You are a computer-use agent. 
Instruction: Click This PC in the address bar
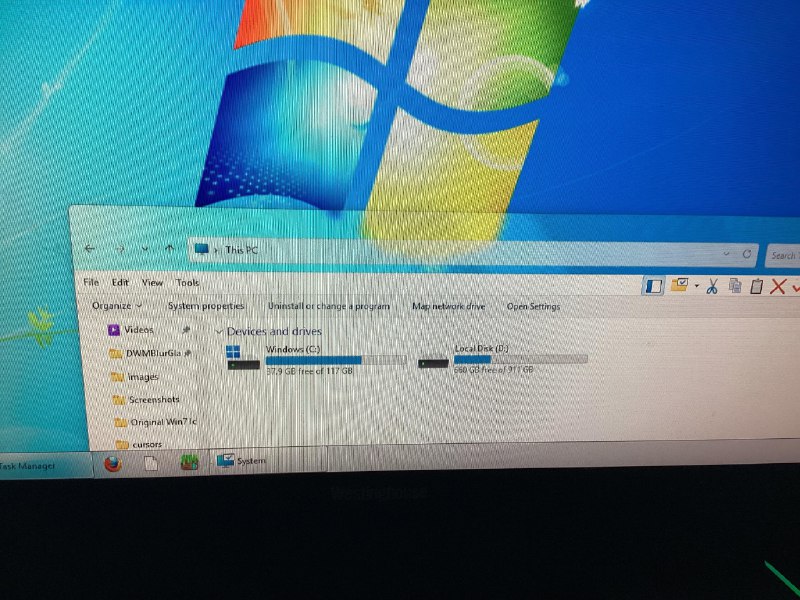241,249
